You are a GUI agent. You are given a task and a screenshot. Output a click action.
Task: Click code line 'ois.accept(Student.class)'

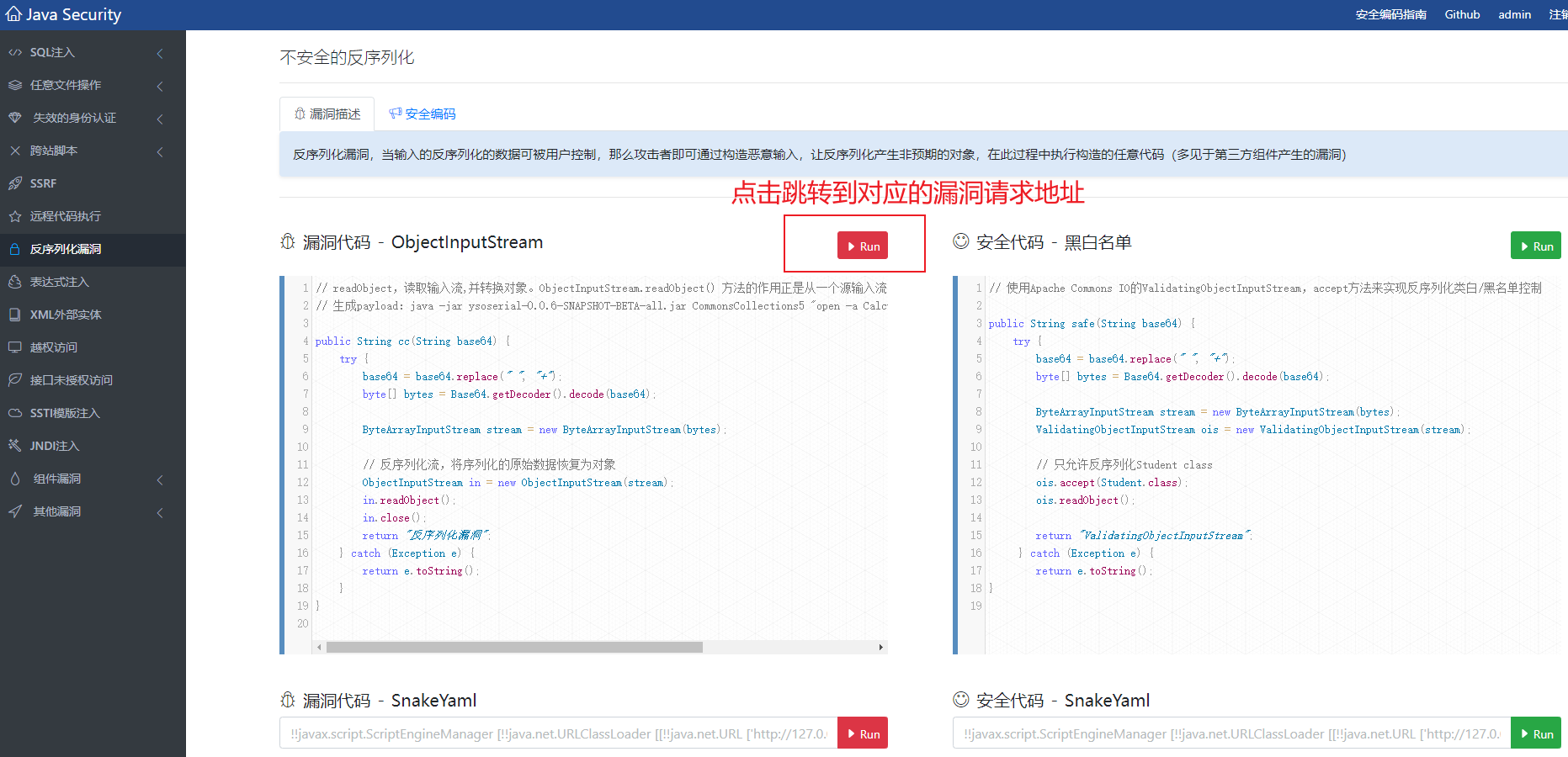1111,483
